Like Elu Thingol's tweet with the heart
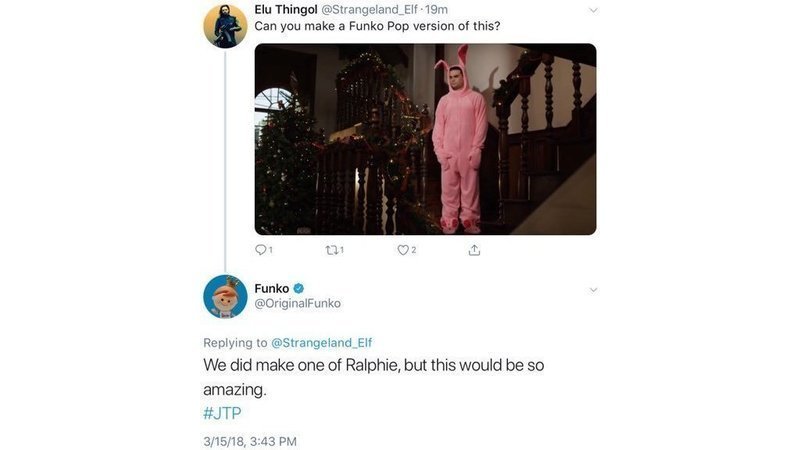Screen dimensions: 800x450 click(403, 250)
